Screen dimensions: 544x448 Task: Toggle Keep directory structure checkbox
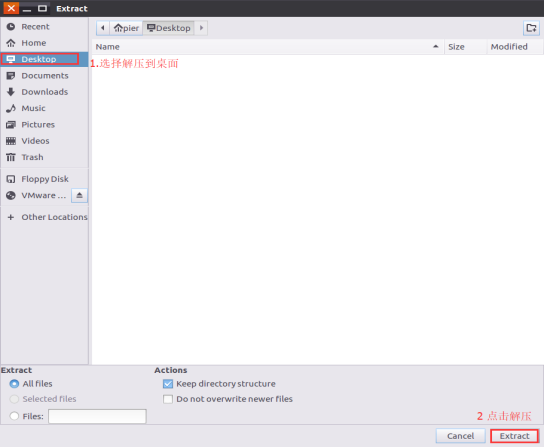tap(168, 384)
